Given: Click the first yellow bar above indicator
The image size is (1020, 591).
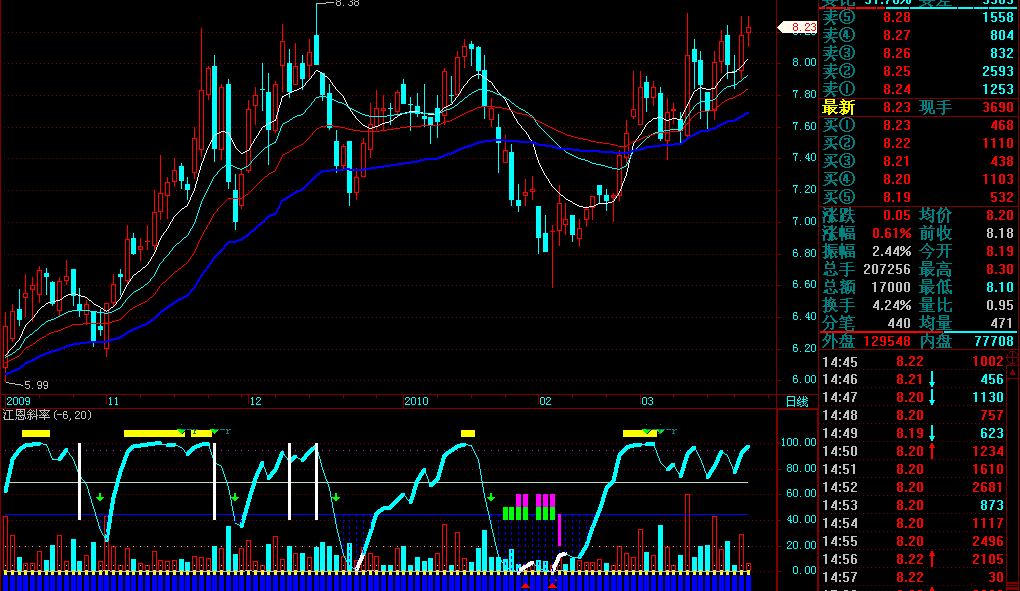Looking at the screenshot, I should (x=36, y=433).
